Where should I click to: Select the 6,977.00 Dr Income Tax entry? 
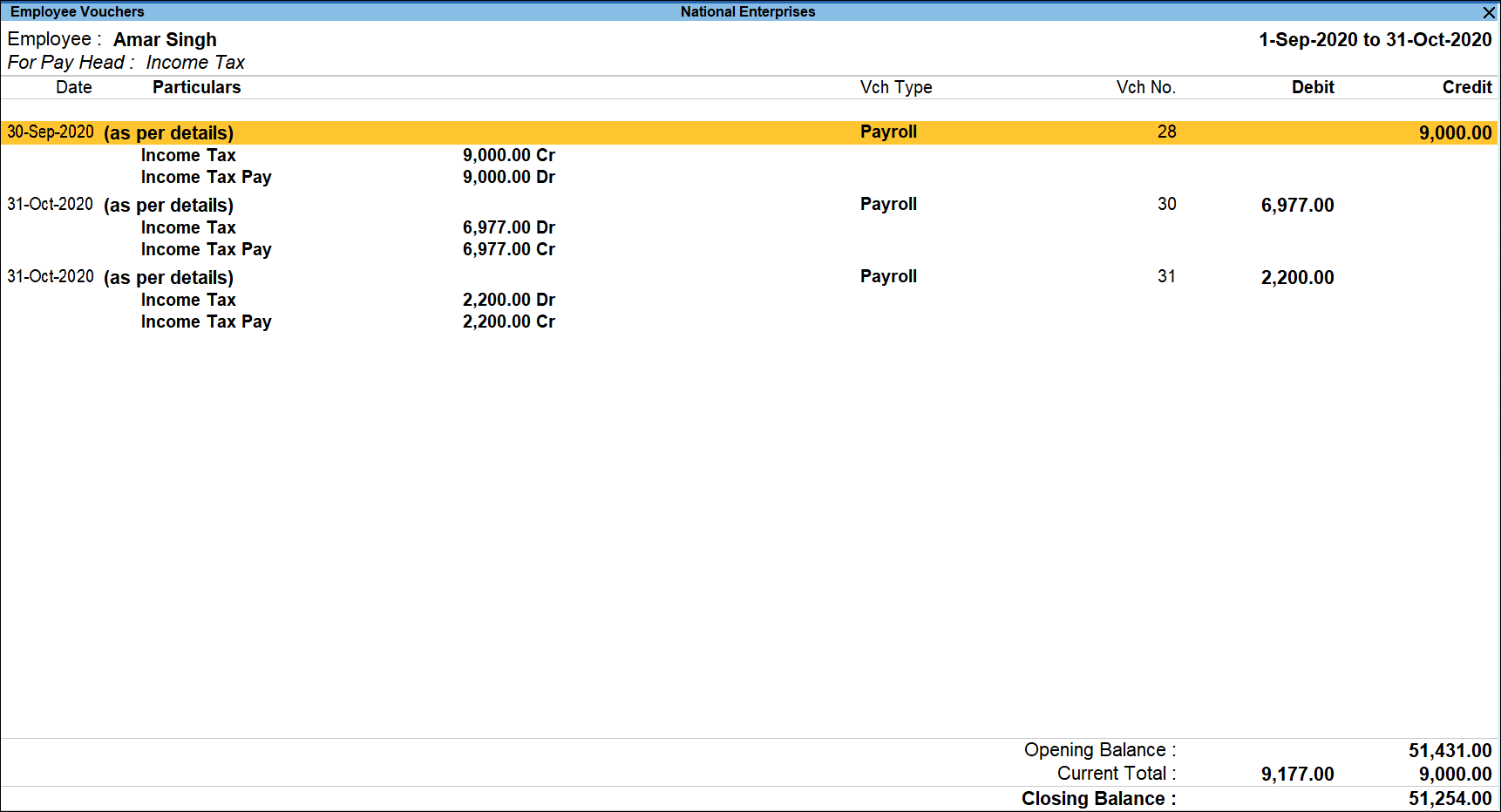(x=508, y=227)
